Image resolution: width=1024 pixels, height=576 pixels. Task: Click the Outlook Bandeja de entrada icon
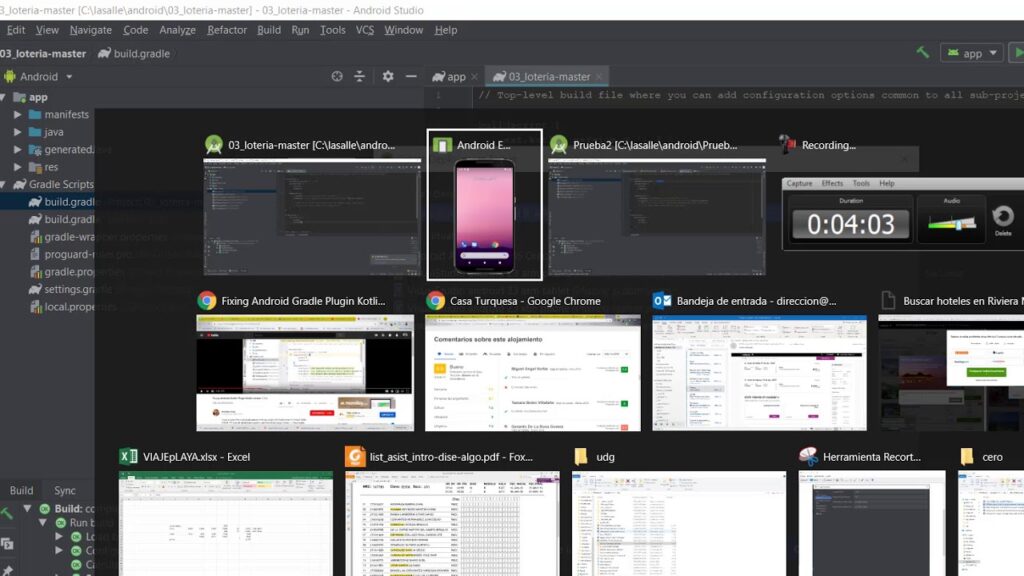pyautogui.click(x=662, y=300)
